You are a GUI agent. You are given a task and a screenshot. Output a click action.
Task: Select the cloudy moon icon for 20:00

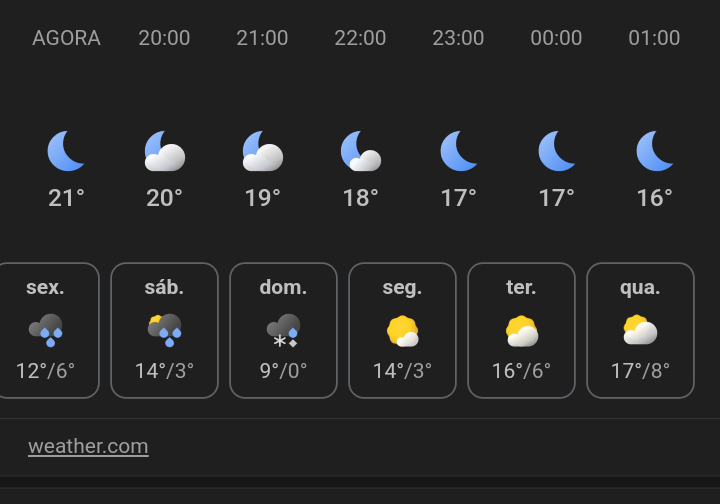tap(165, 151)
